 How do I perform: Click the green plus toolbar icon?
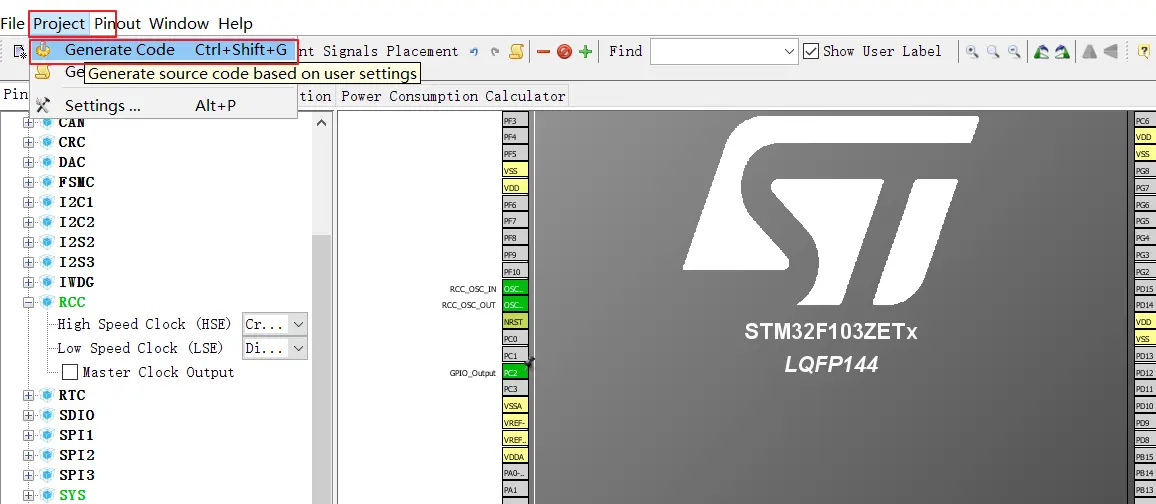tap(585, 52)
